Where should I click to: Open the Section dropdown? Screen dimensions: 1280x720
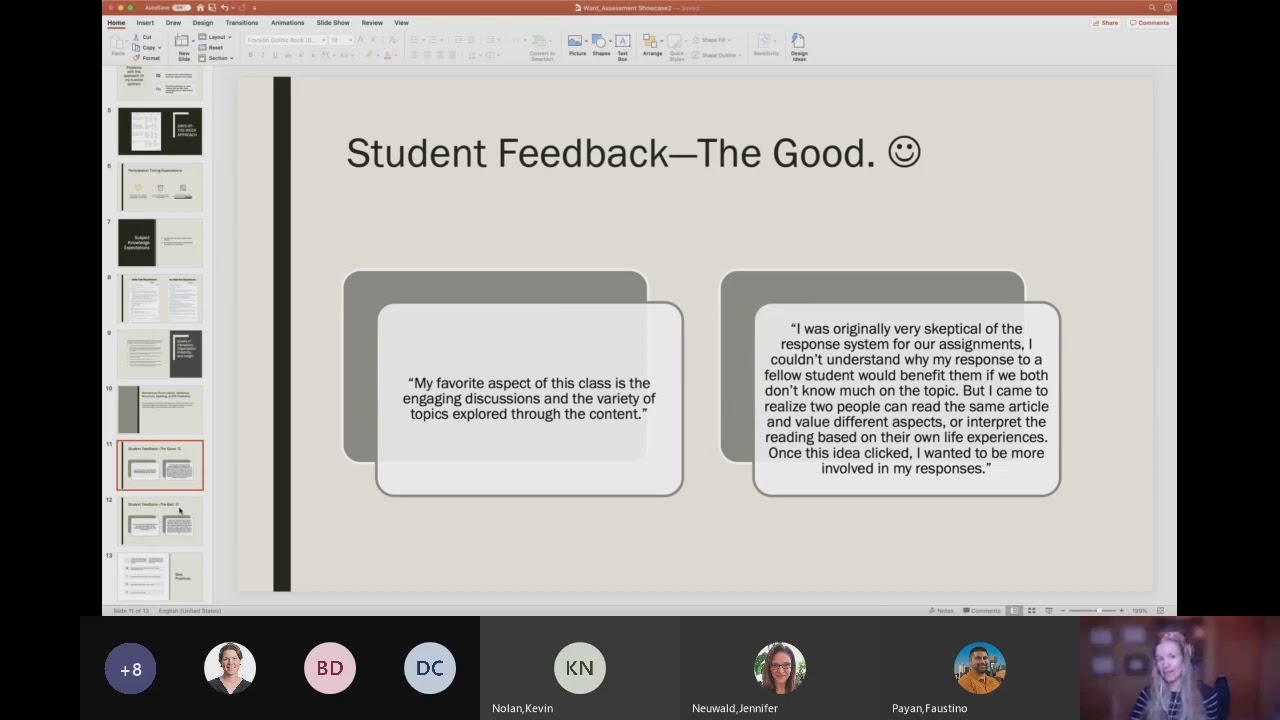(216, 58)
